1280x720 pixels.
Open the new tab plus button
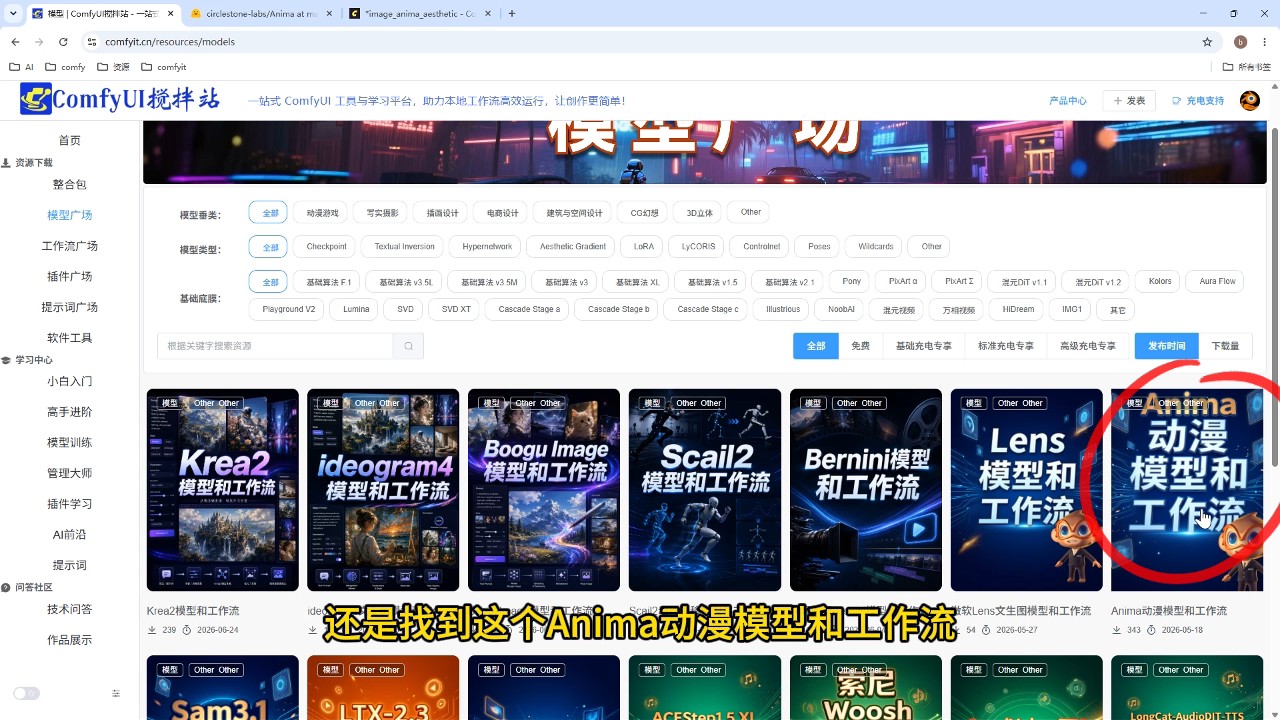pos(512,14)
